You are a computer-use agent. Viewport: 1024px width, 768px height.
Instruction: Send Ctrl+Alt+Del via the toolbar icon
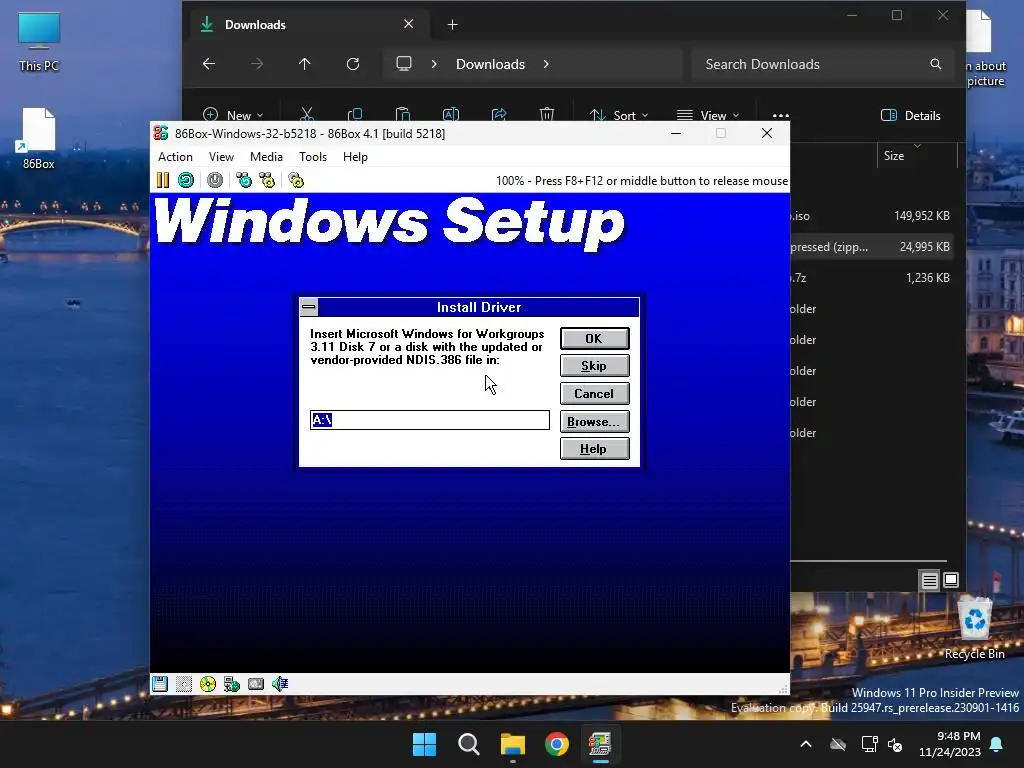pos(244,180)
